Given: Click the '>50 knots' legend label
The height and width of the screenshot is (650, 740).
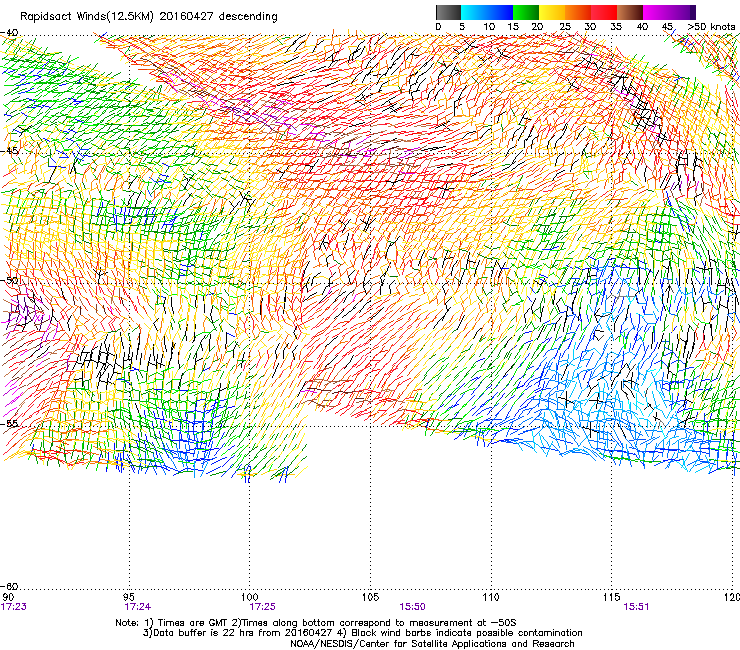Looking at the screenshot, I should pos(711,27).
